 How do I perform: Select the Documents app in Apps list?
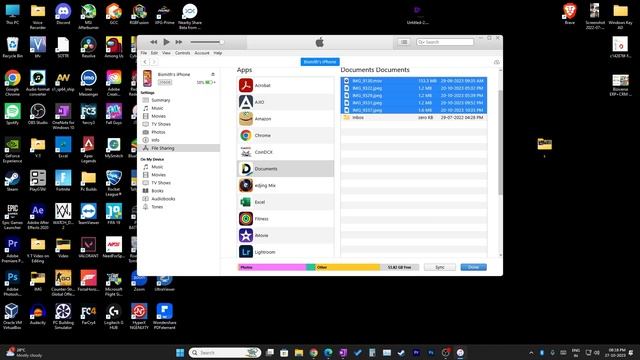click(x=285, y=169)
